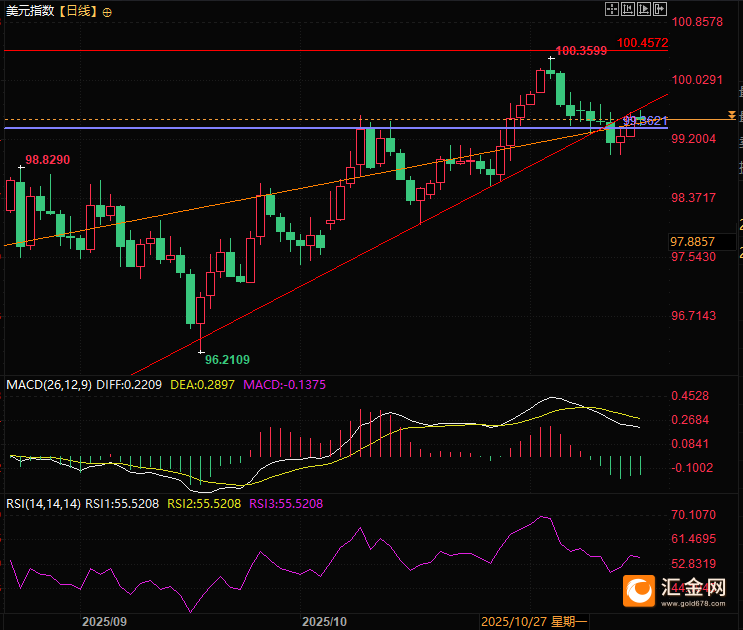The width and height of the screenshot is (743, 630).
Task: Click the 98.8290 price label
Action: point(47,160)
